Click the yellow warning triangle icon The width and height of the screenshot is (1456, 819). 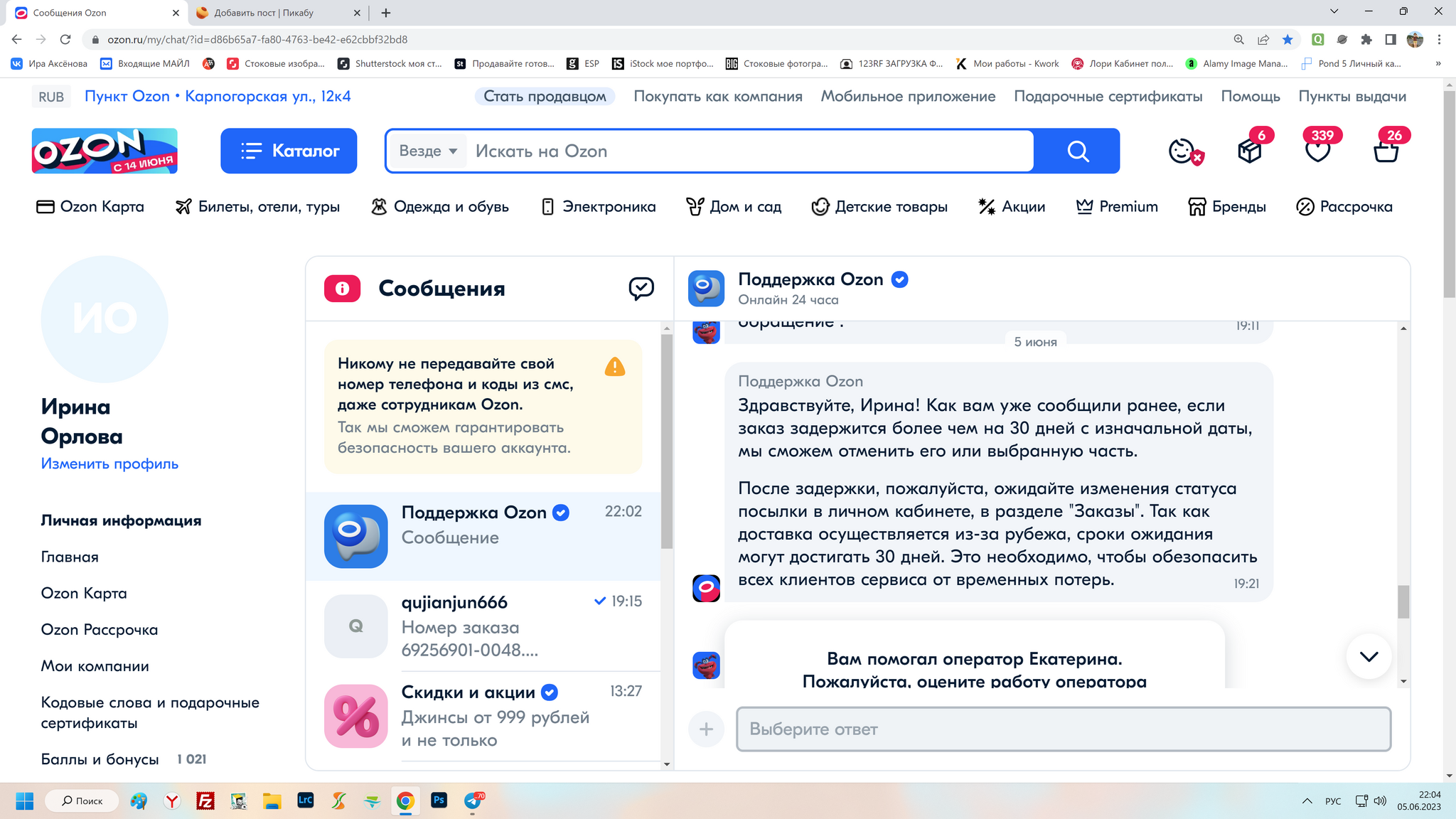[x=615, y=367]
